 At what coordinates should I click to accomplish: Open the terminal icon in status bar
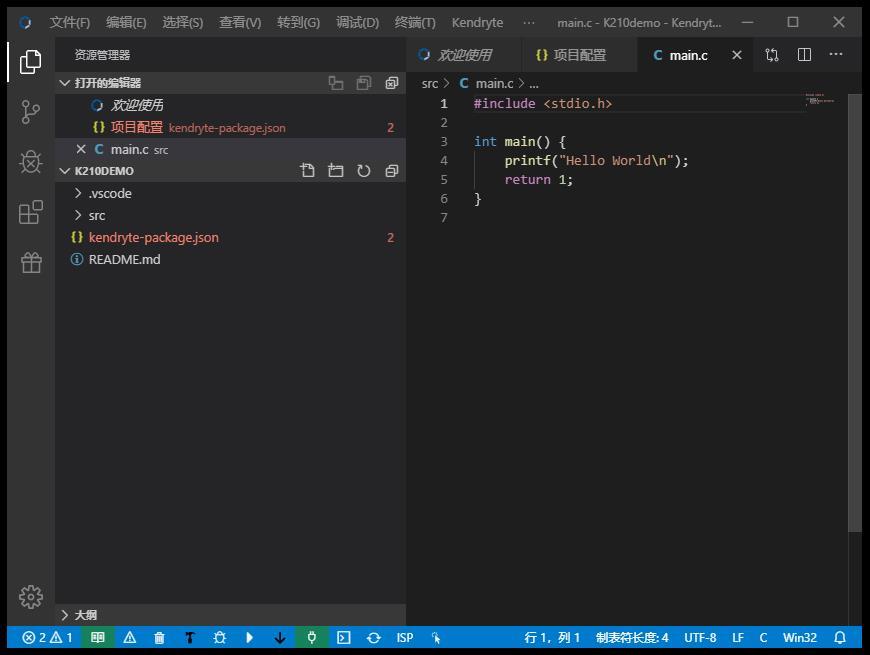coord(343,638)
